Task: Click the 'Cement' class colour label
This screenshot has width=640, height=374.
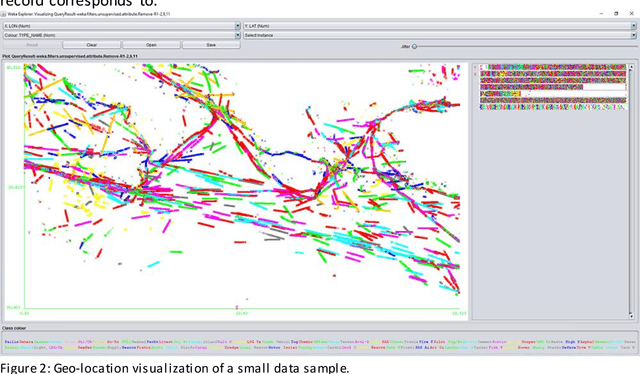Action: [485, 342]
